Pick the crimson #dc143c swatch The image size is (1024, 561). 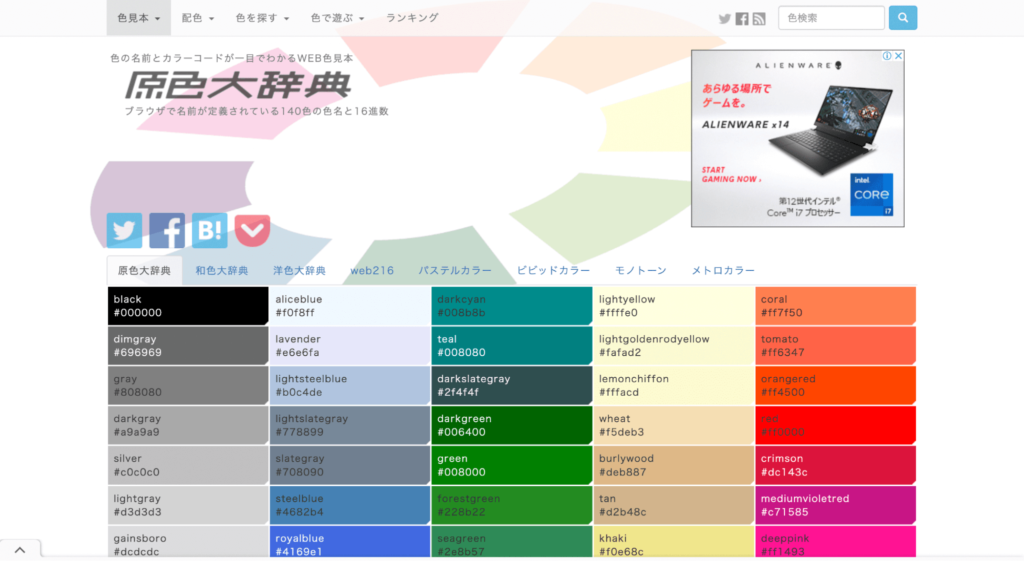(x=835, y=465)
